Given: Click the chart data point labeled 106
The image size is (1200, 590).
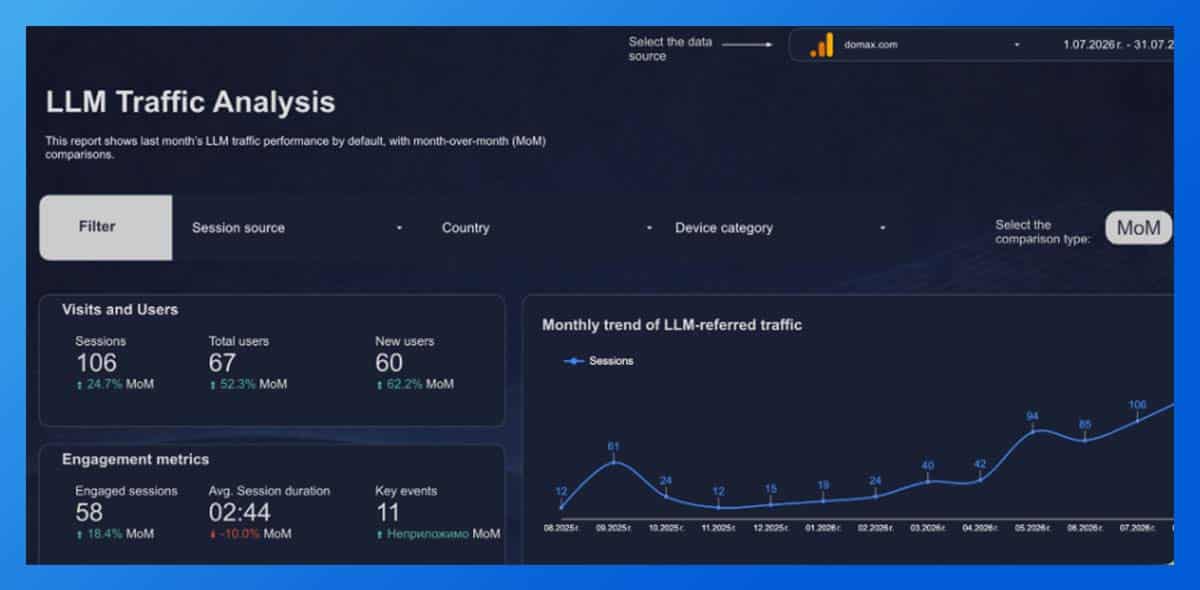Looking at the screenshot, I should [1137, 421].
